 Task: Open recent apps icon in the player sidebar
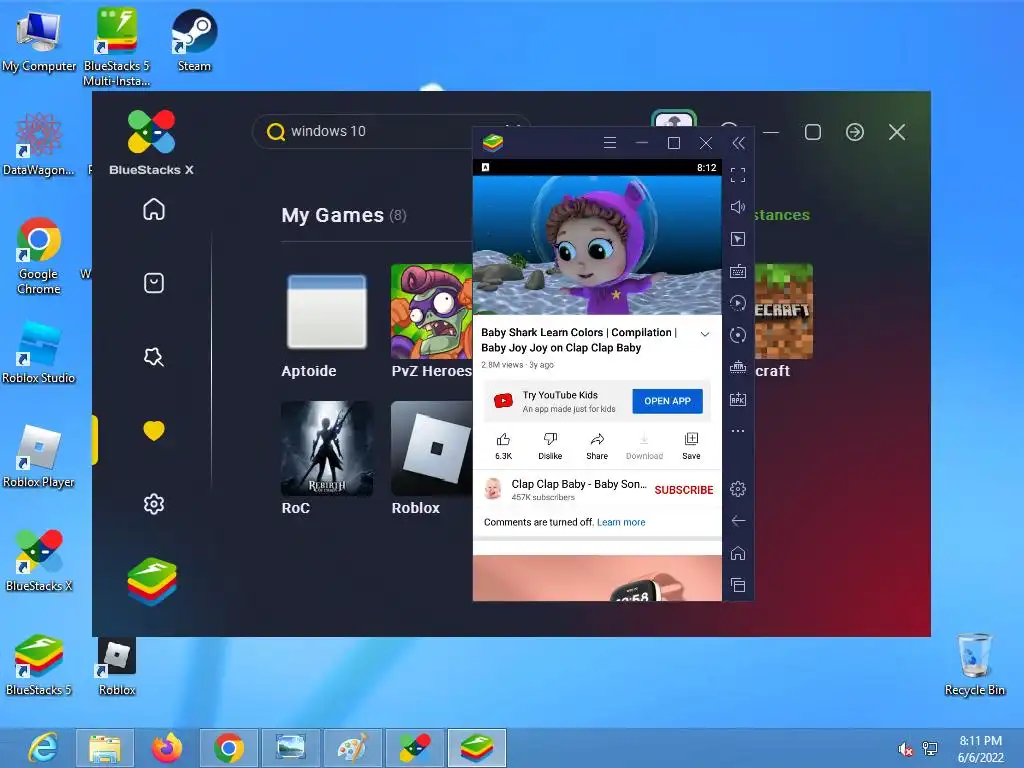click(x=738, y=585)
